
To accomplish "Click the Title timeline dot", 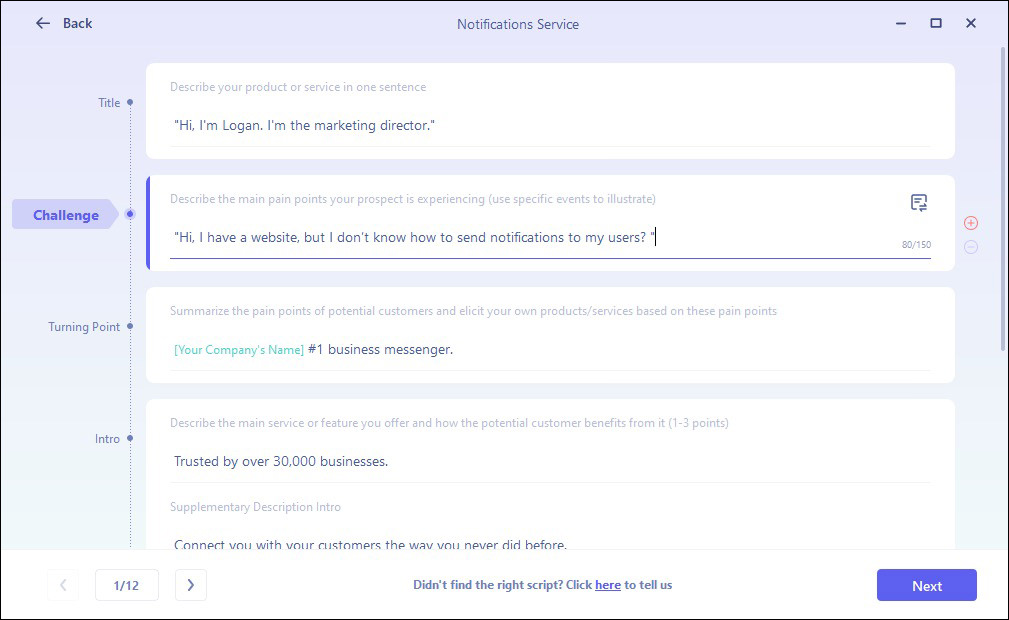I will [x=130, y=102].
